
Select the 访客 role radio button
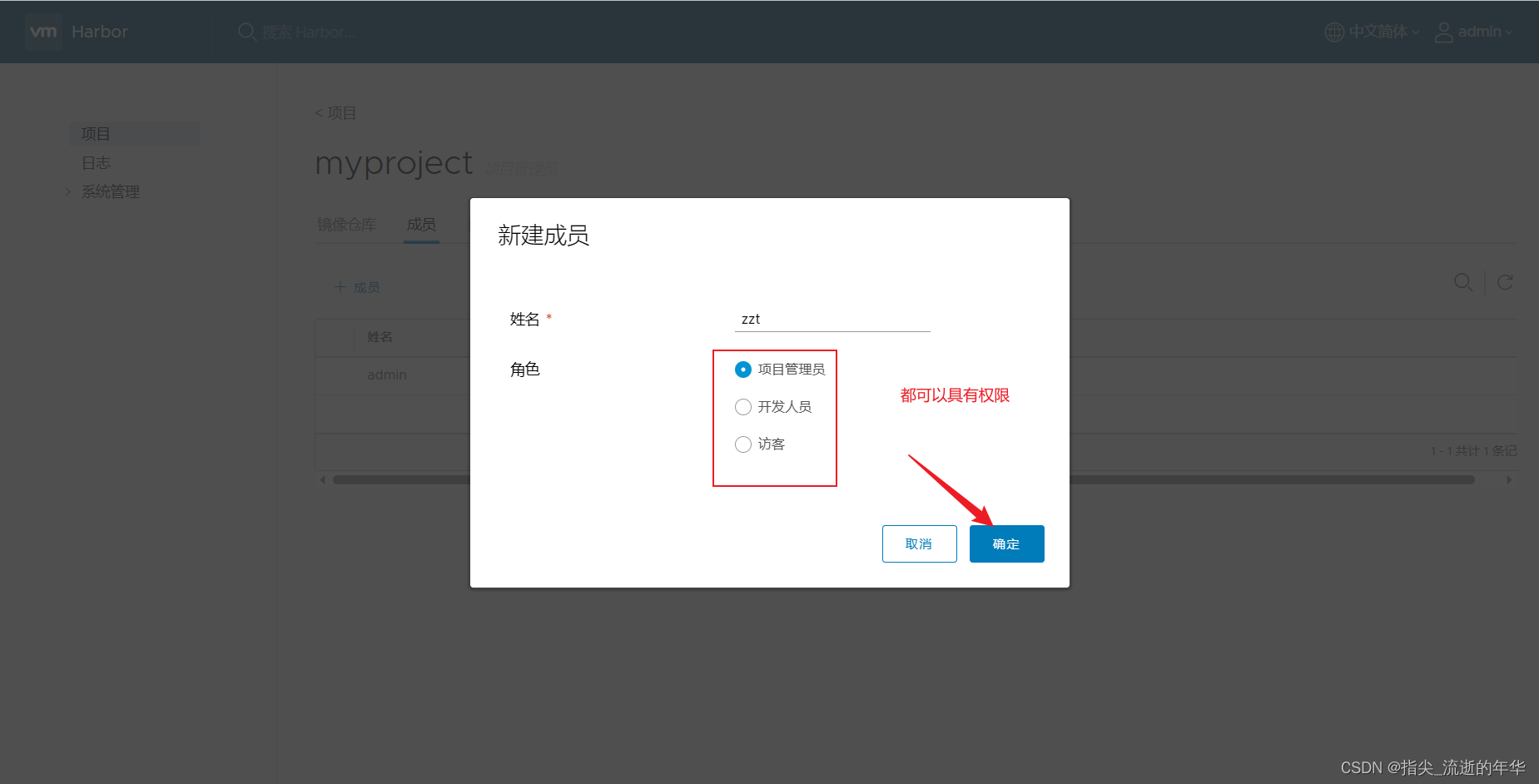click(743, 444)
